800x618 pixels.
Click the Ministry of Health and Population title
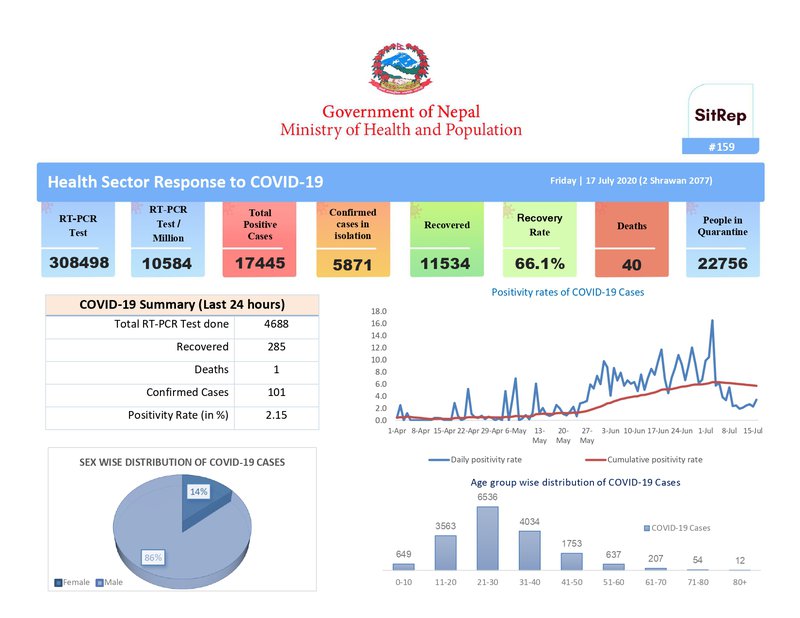click(401, 130)
